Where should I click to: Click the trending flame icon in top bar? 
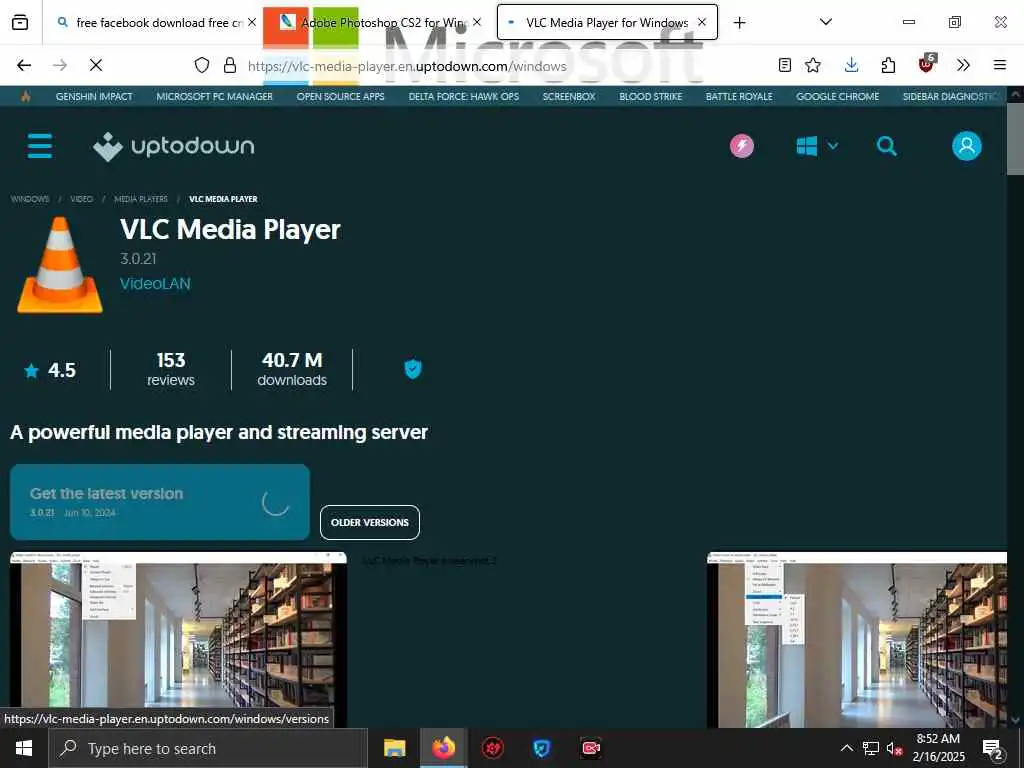pos(25,97)
